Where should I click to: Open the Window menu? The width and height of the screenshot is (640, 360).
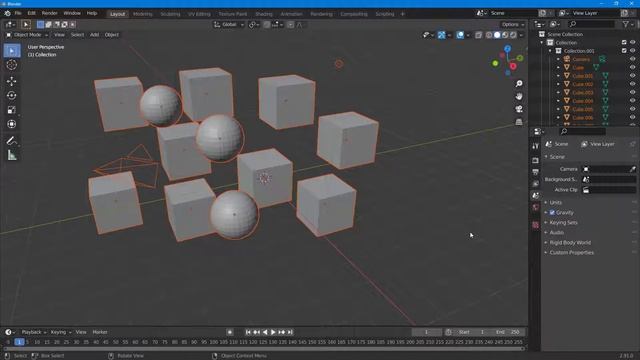[x=72, y=13]
